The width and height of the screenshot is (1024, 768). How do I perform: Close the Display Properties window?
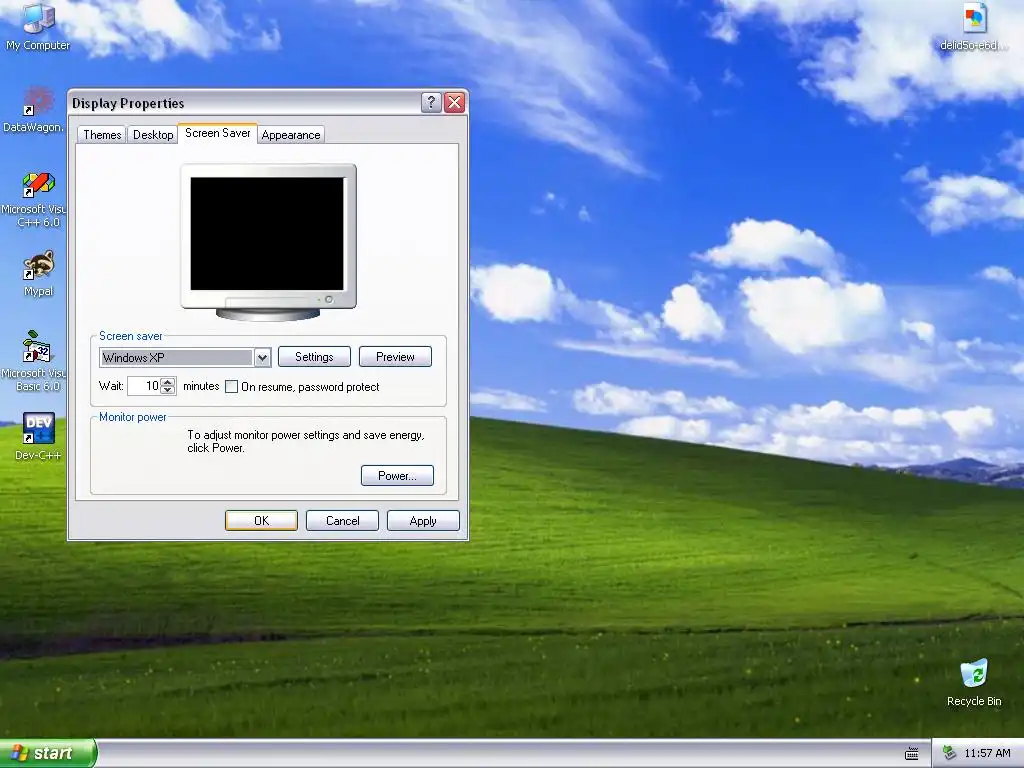coord(455,103)
